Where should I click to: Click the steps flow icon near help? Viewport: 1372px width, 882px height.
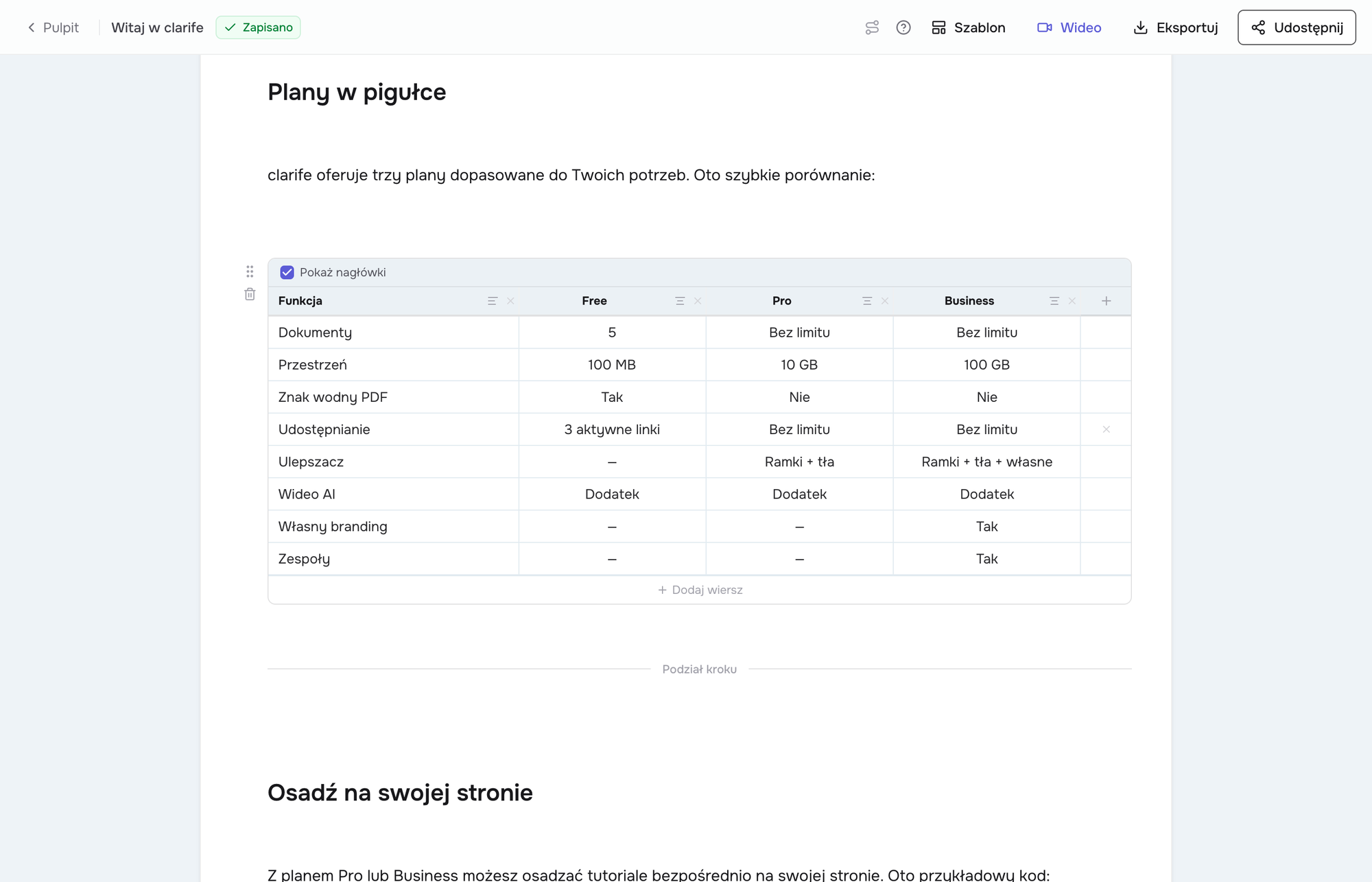[872, 27]
